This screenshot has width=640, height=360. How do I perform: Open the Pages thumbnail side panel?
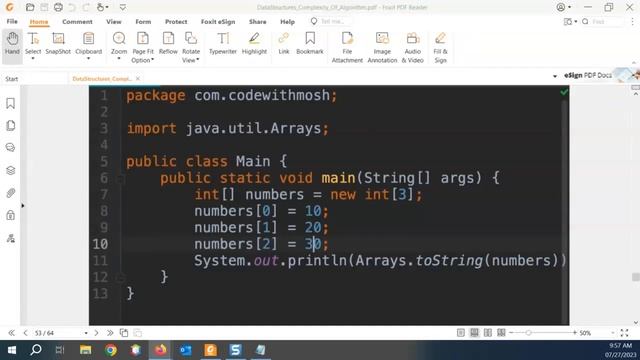coord(11,125)
